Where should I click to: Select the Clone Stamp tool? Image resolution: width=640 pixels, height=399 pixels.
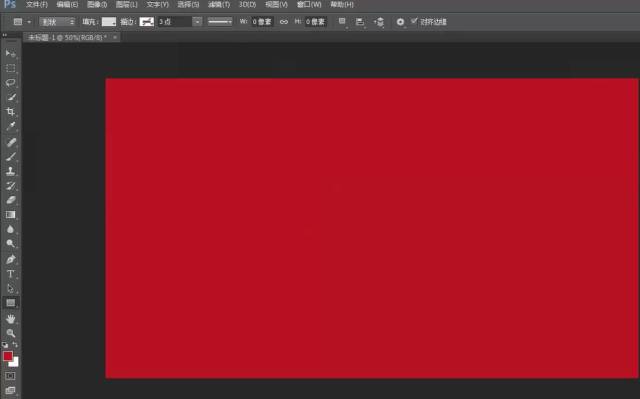coord(11,171)
